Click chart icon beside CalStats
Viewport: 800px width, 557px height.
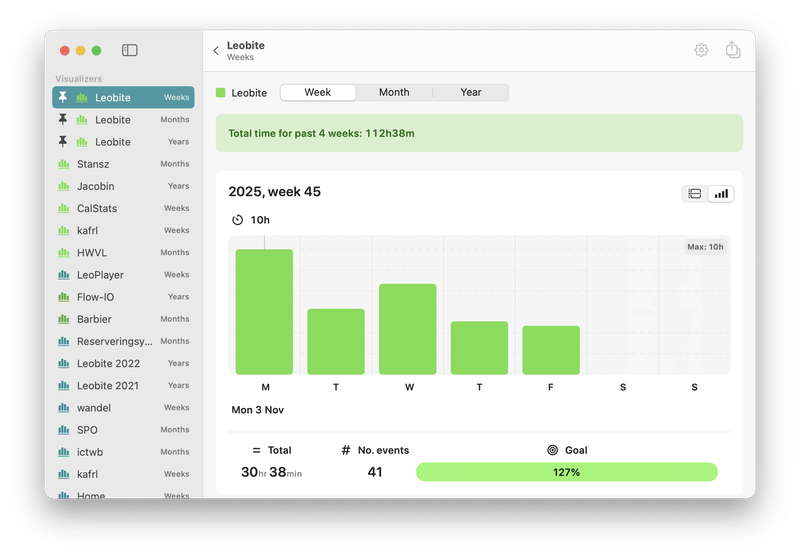pos(63,208)
